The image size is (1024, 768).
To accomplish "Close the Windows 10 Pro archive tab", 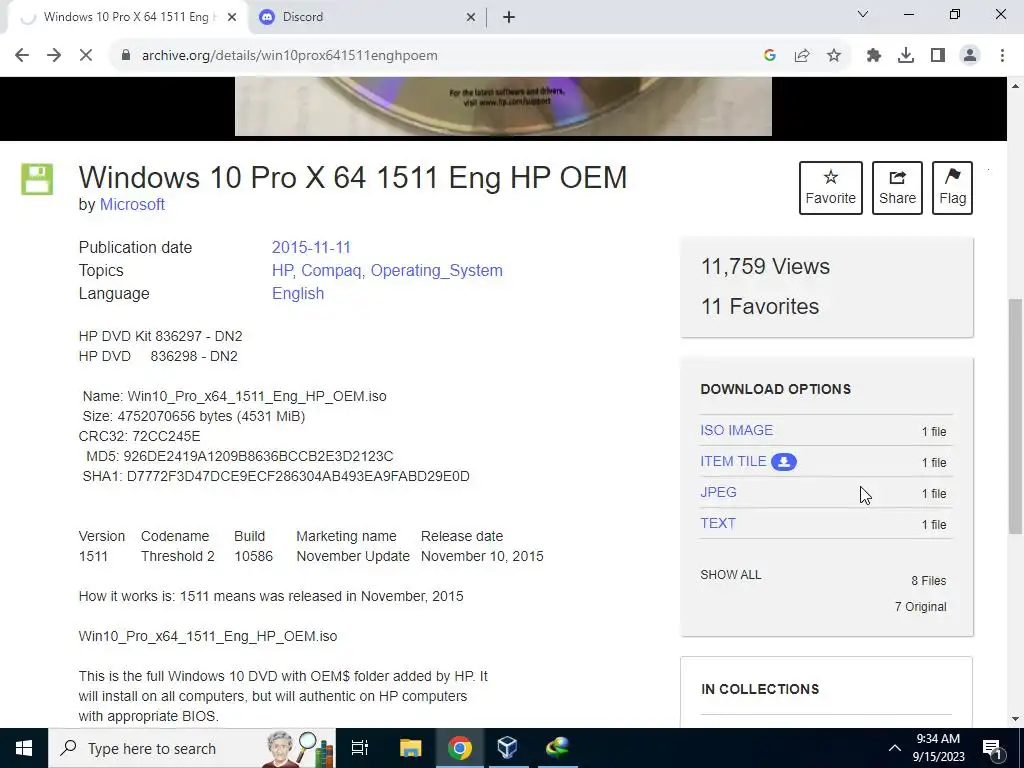I will (232, 17).
